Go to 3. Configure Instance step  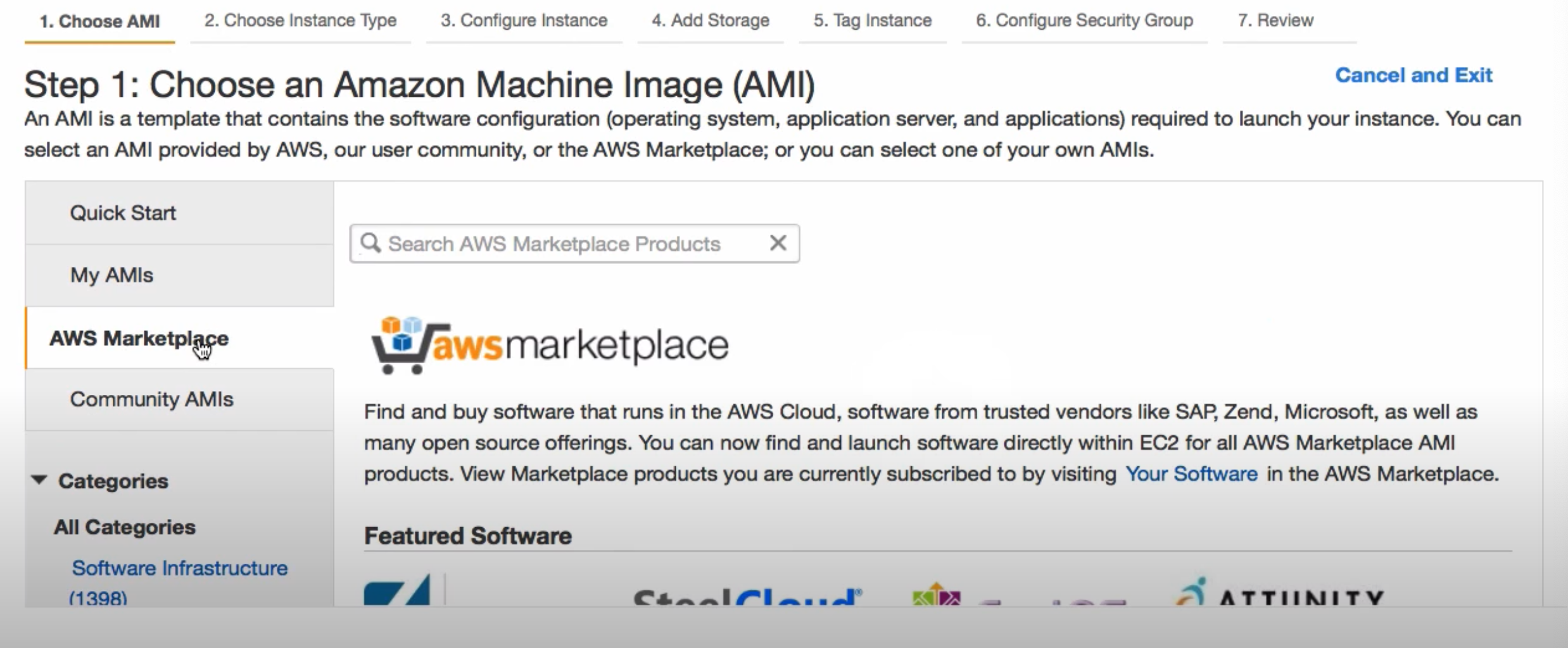524,20
